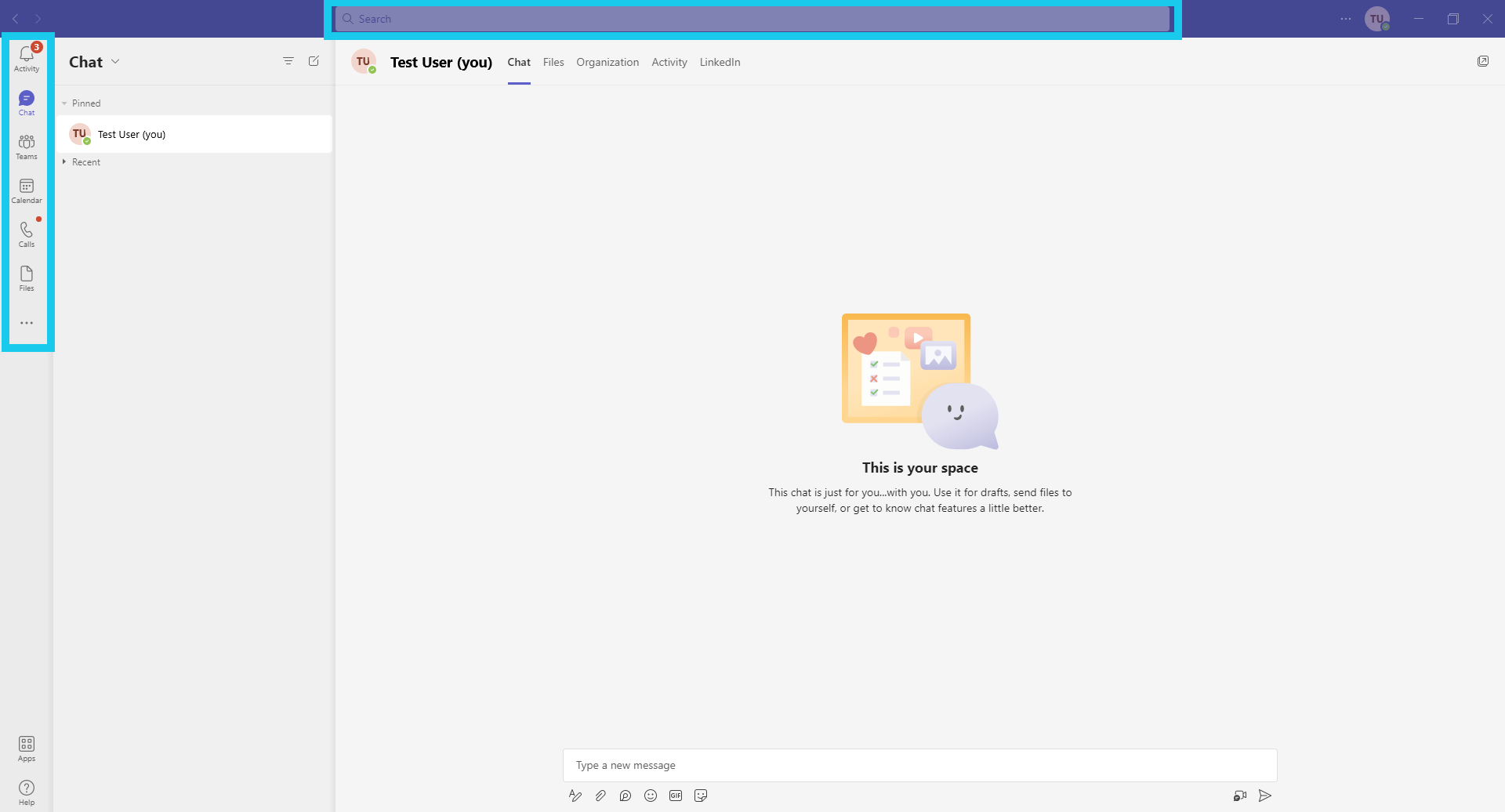Open the Calls section

pos(27,234)
